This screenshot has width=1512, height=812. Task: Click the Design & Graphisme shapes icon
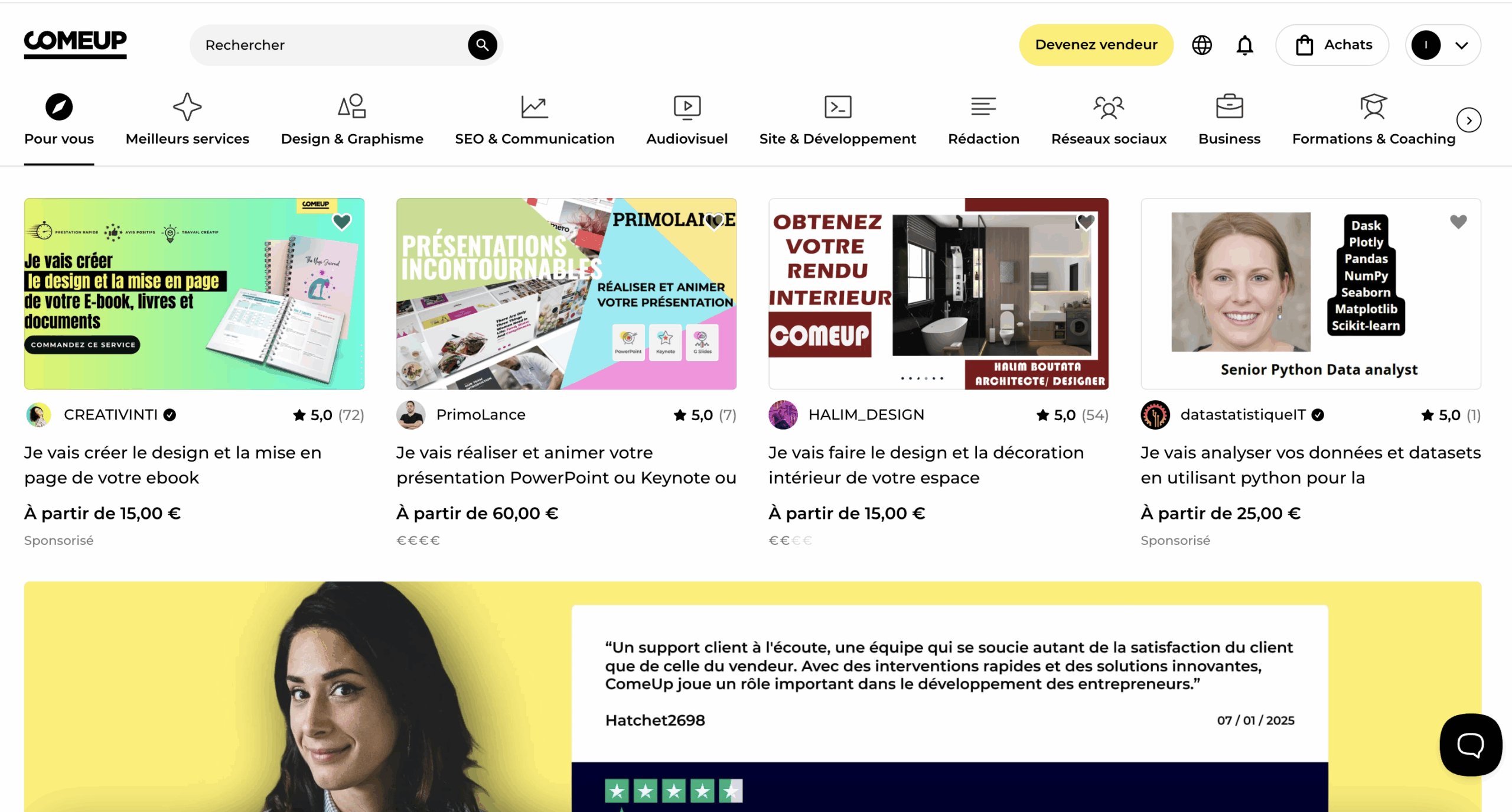coord(352,106)
